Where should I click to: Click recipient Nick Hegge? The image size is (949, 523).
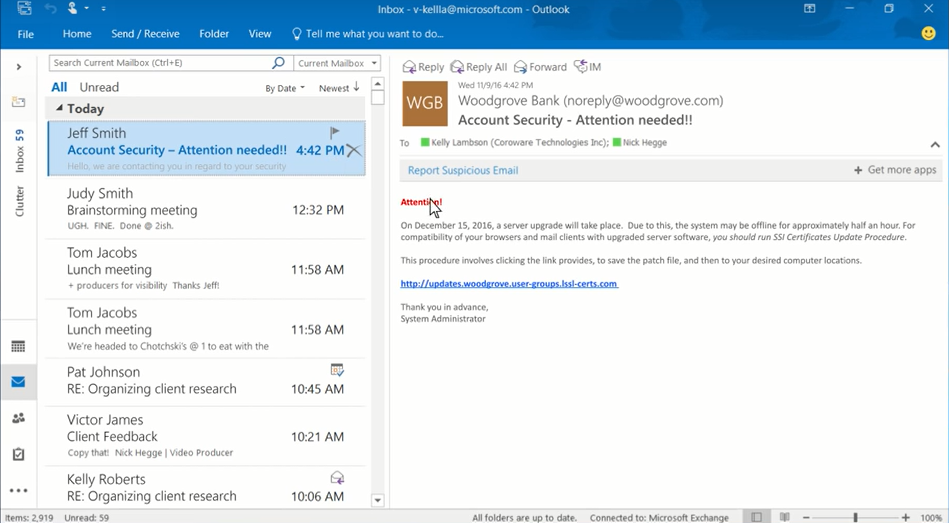point(645,142)
